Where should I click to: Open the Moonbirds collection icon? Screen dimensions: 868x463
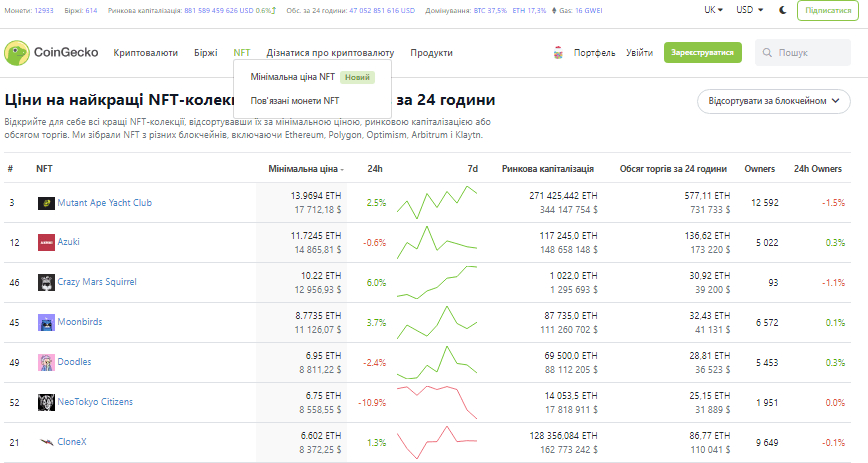point(46,322)
